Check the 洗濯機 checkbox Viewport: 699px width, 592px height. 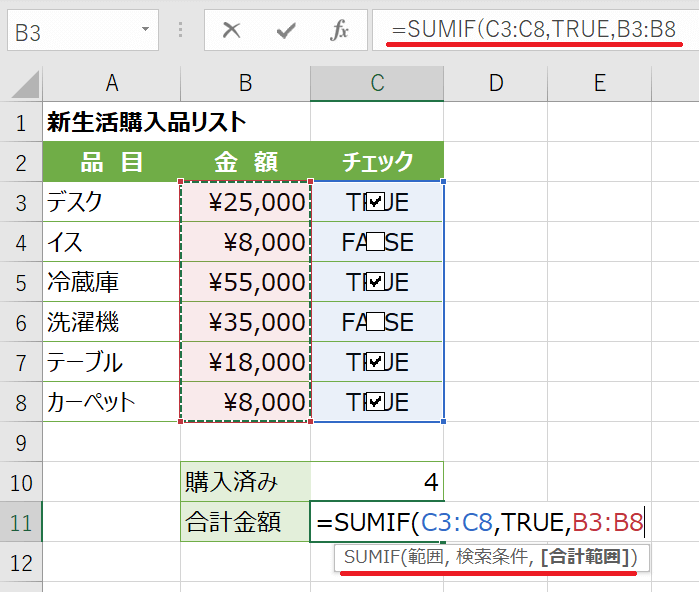tap(376, 322)
